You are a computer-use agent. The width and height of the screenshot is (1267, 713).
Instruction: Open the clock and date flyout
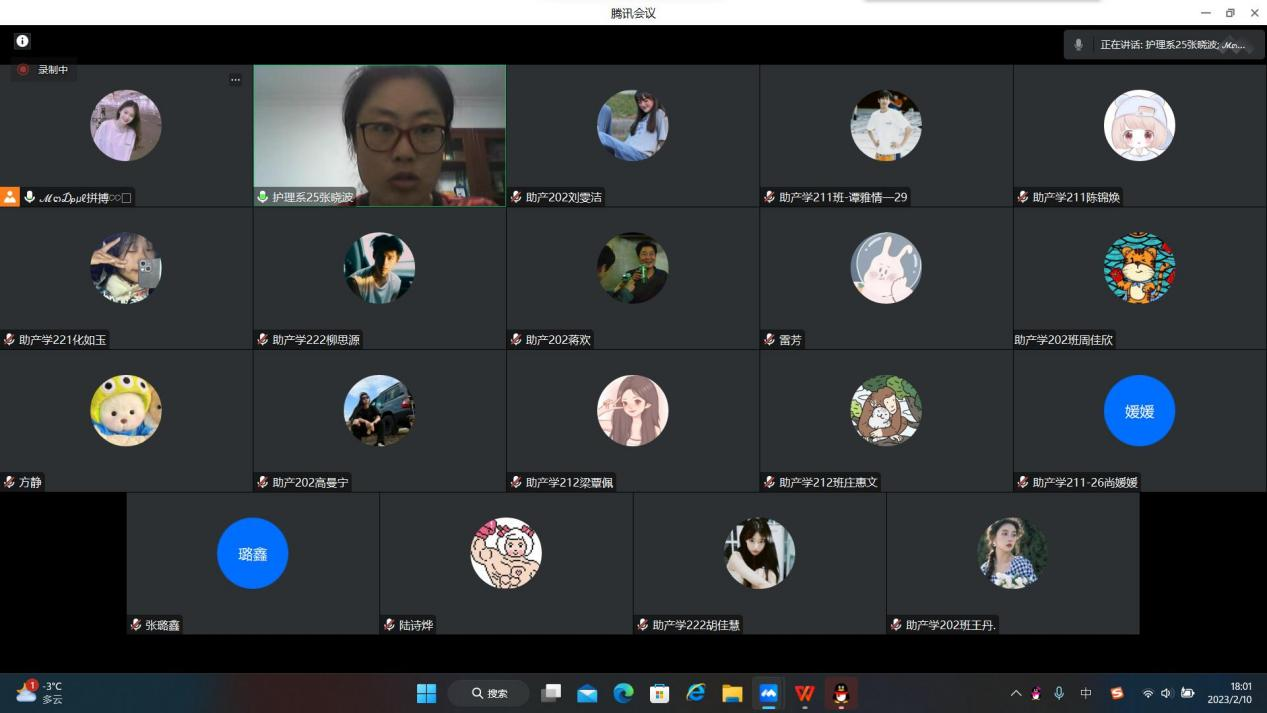1229,693
